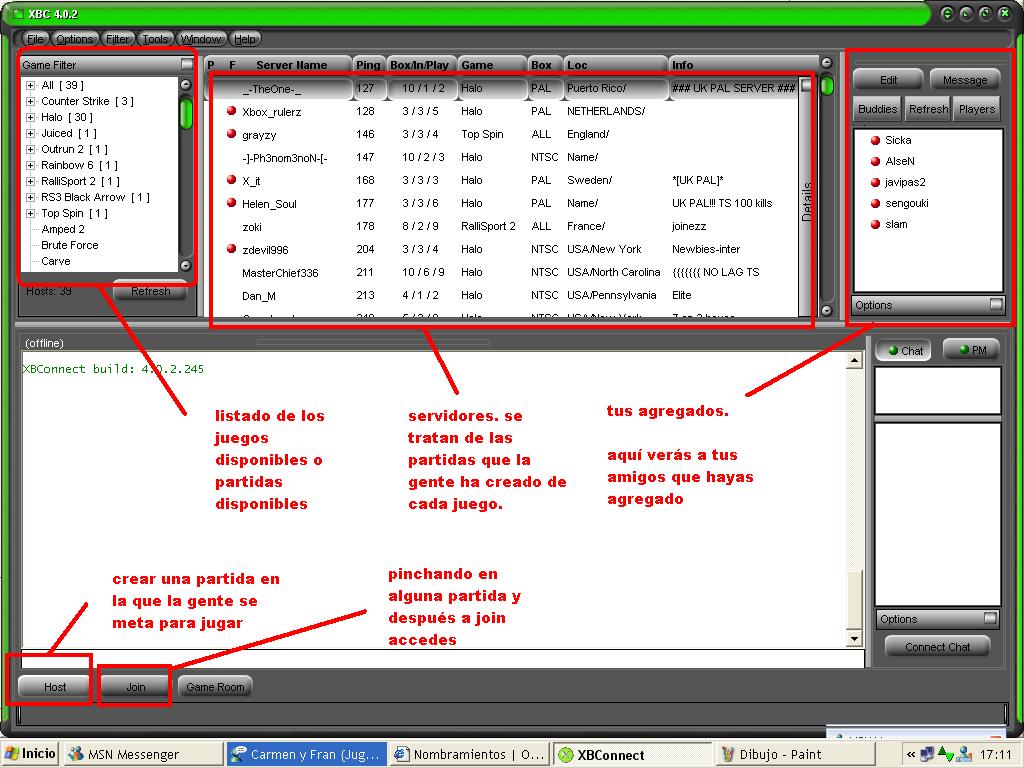
Task: Expand the RalliSport 2 [1] node
Action: point(30,182)
